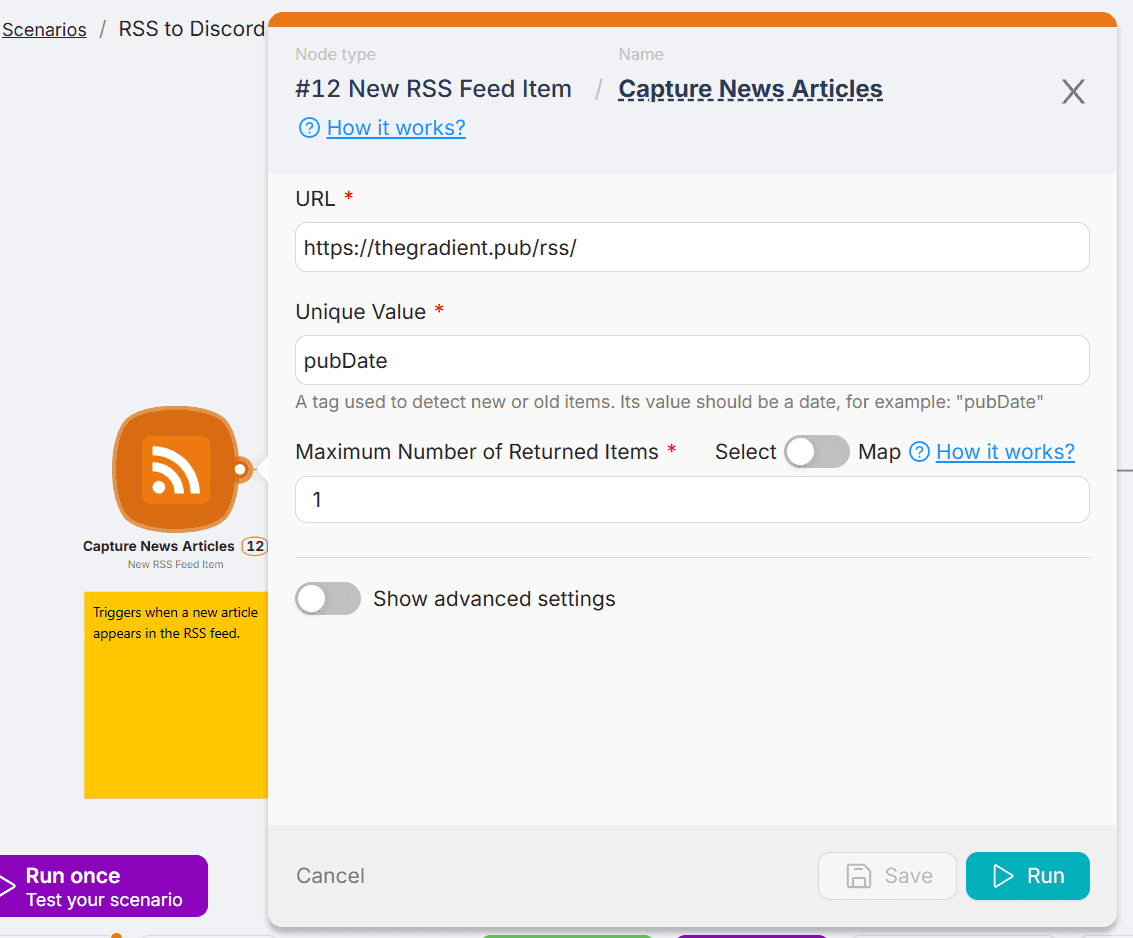Click the output connector dot on RSS node

click(x=240, y=469)
